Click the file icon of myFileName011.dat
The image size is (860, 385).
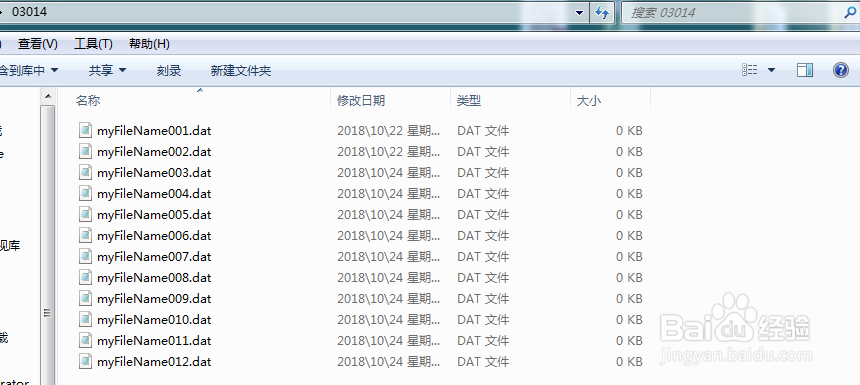[85, 341]
